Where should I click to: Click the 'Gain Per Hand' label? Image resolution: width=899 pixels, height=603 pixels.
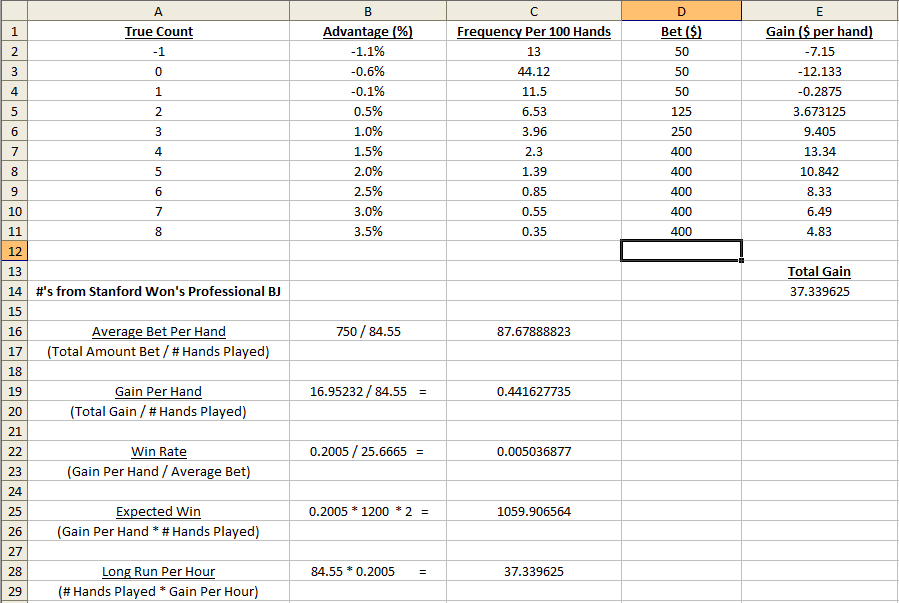point(158,391)
